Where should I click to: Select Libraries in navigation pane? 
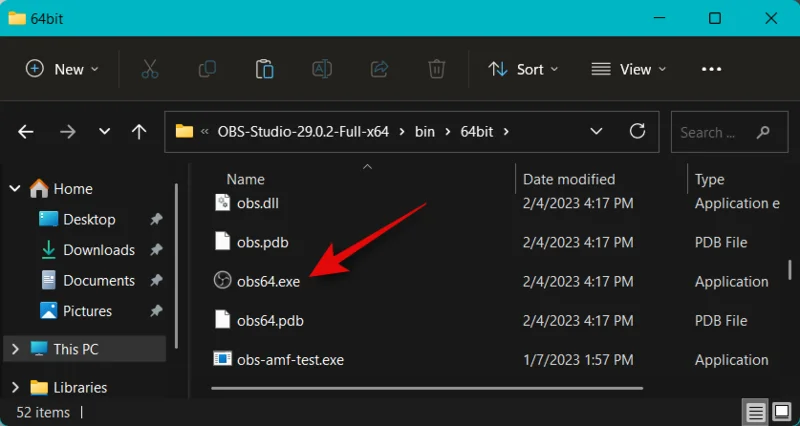[x=80, y=388]
